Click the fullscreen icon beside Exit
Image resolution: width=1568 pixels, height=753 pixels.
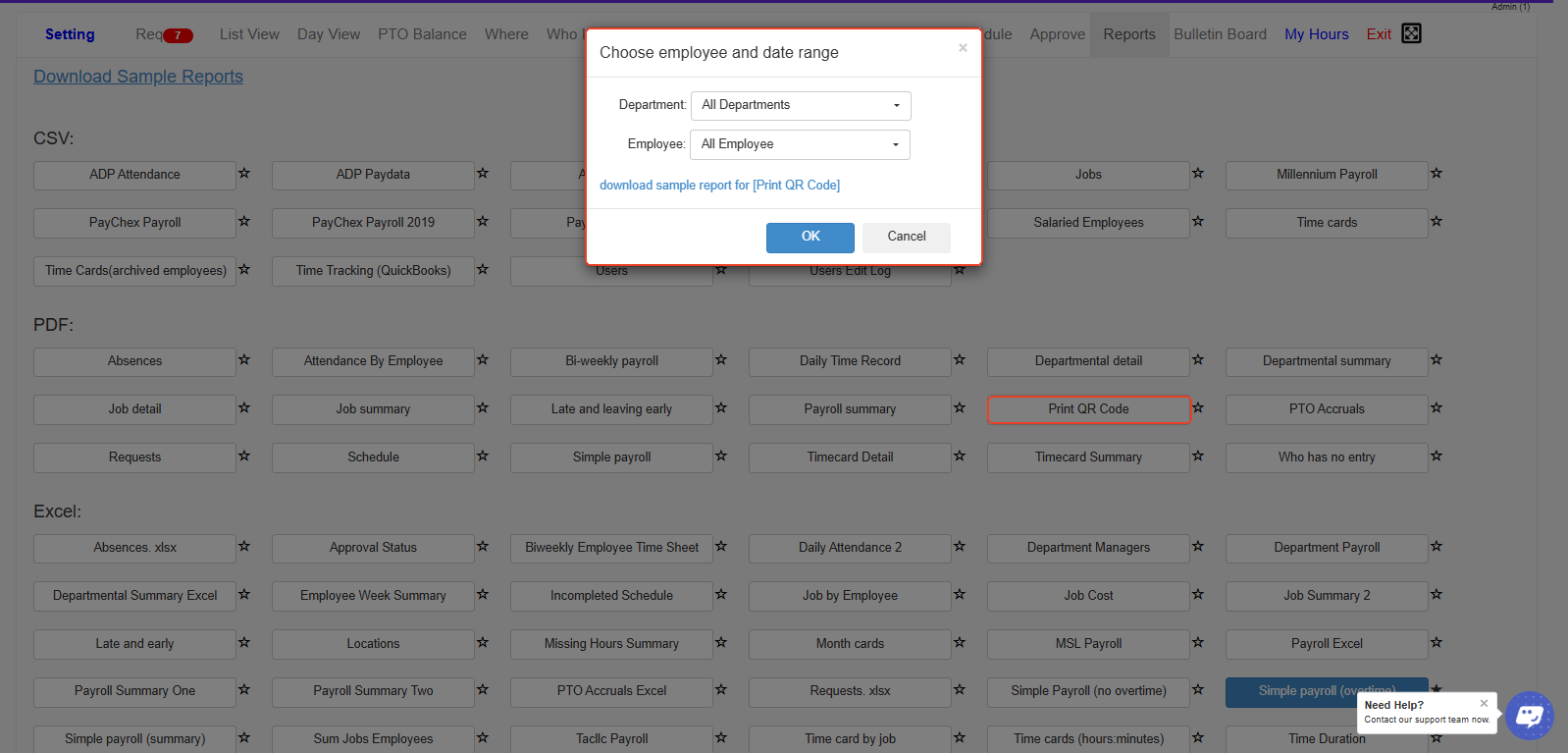point(1411,33)
